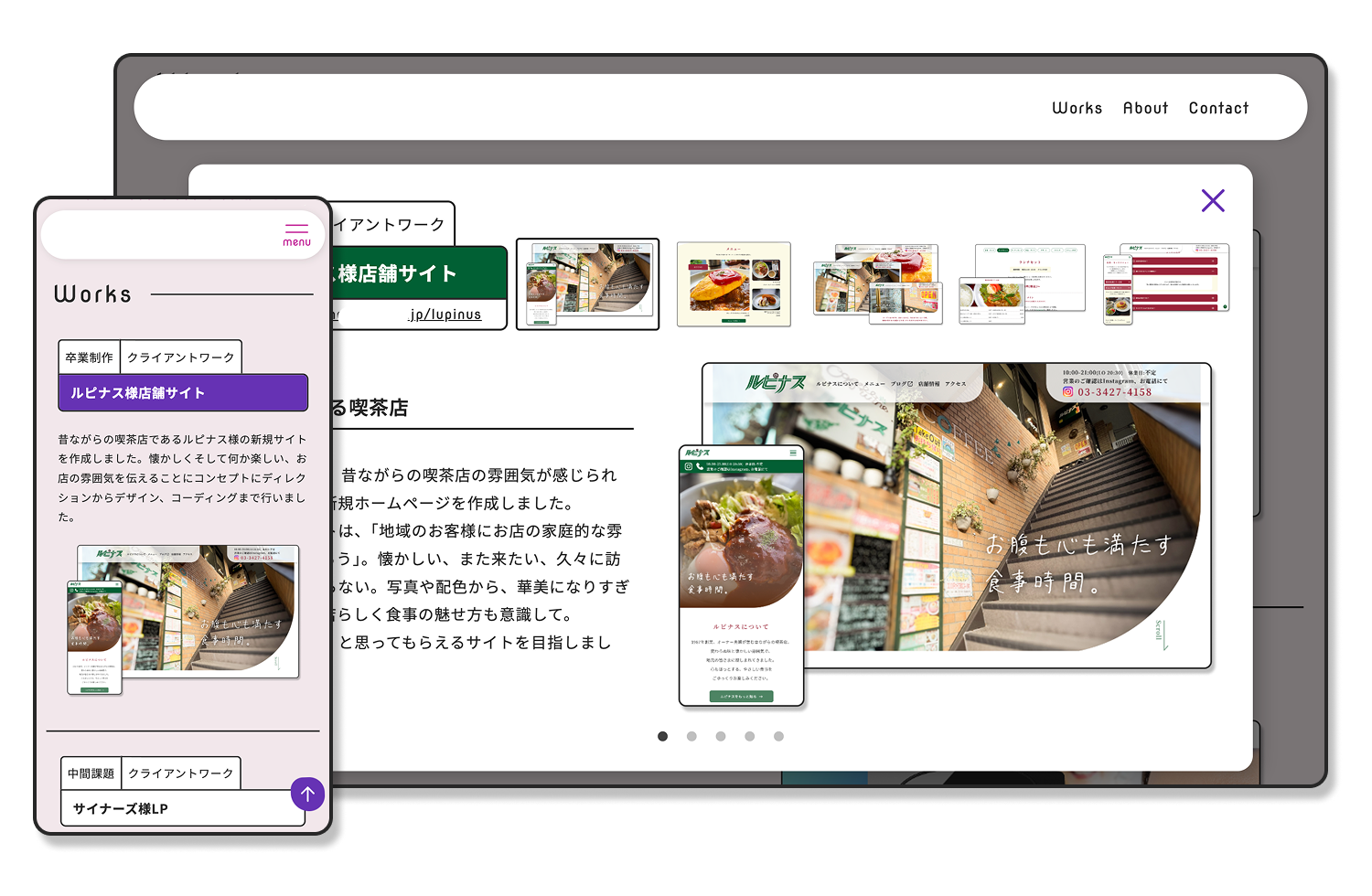Go to the Contact page via the header

coord(1218,108)
